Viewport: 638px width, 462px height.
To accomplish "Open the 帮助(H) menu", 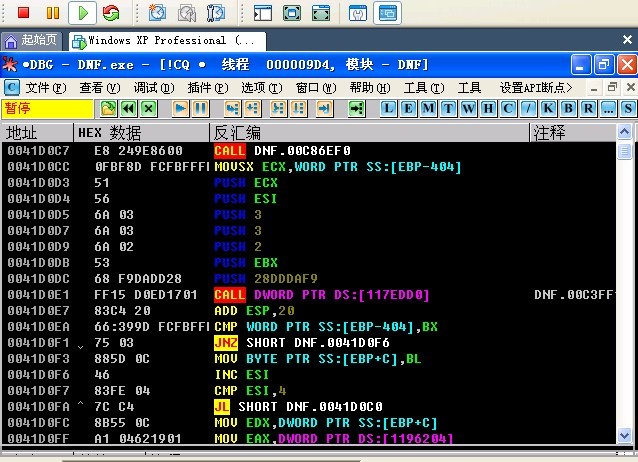I will [x=370, y=88].
